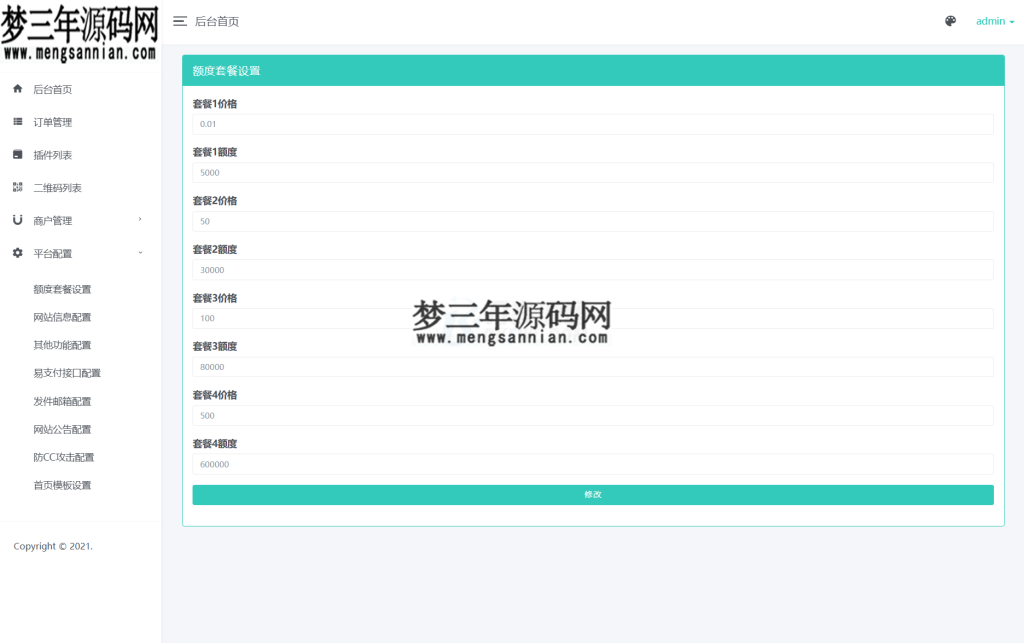This screenshot has height=643, width=1024.
Task: Go to 发件邮箱配置 submenu
Action: (x=62, y=401)
